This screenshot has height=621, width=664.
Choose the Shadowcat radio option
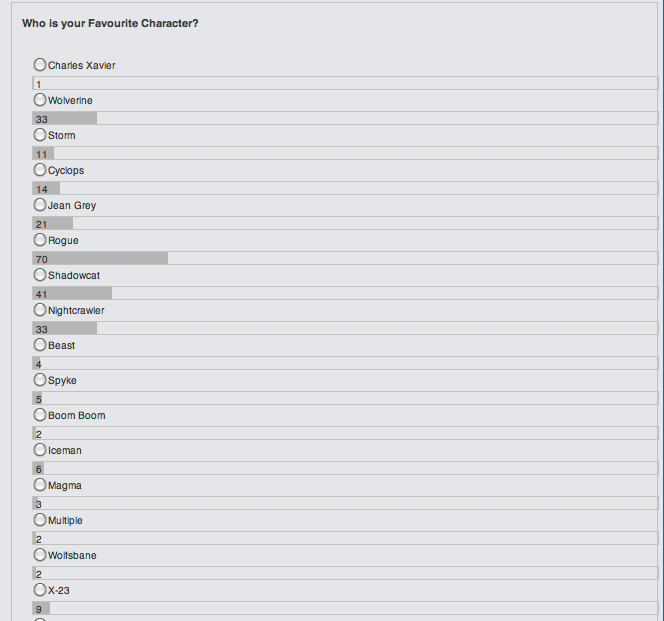pyautogui.click(x=40, y=275)
